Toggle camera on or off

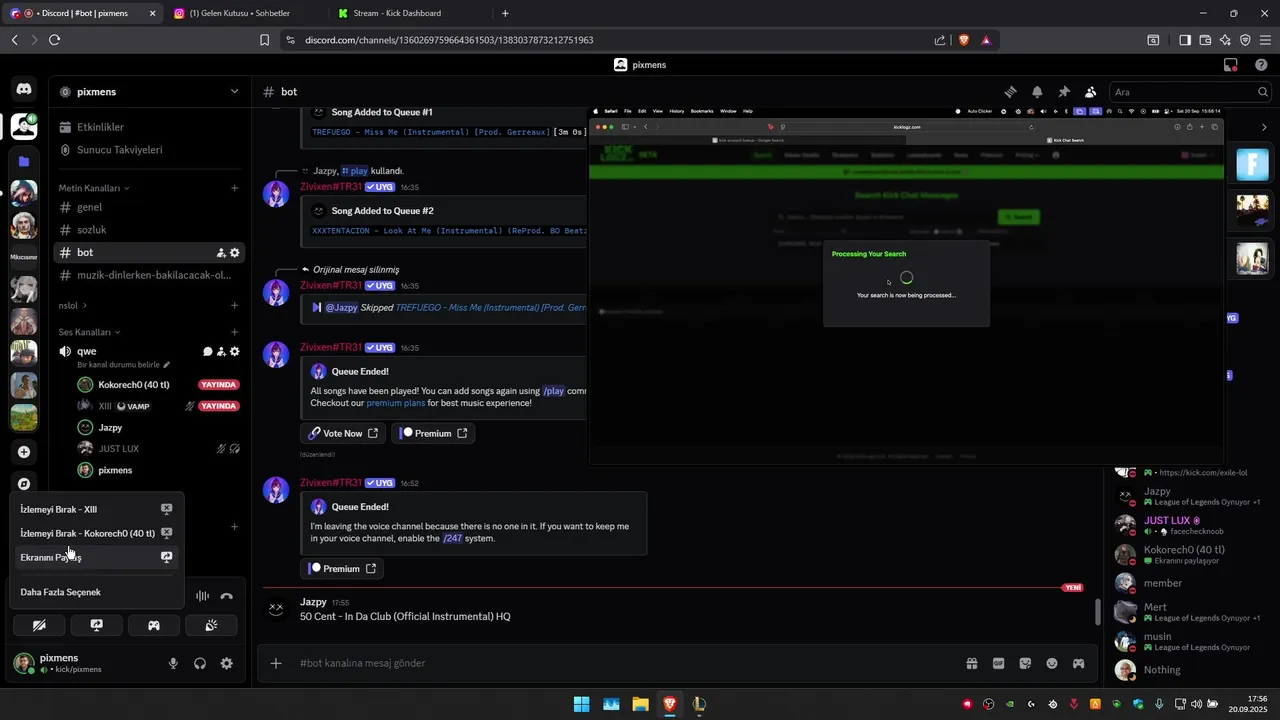pyautogui.click(x=39, y=625)
